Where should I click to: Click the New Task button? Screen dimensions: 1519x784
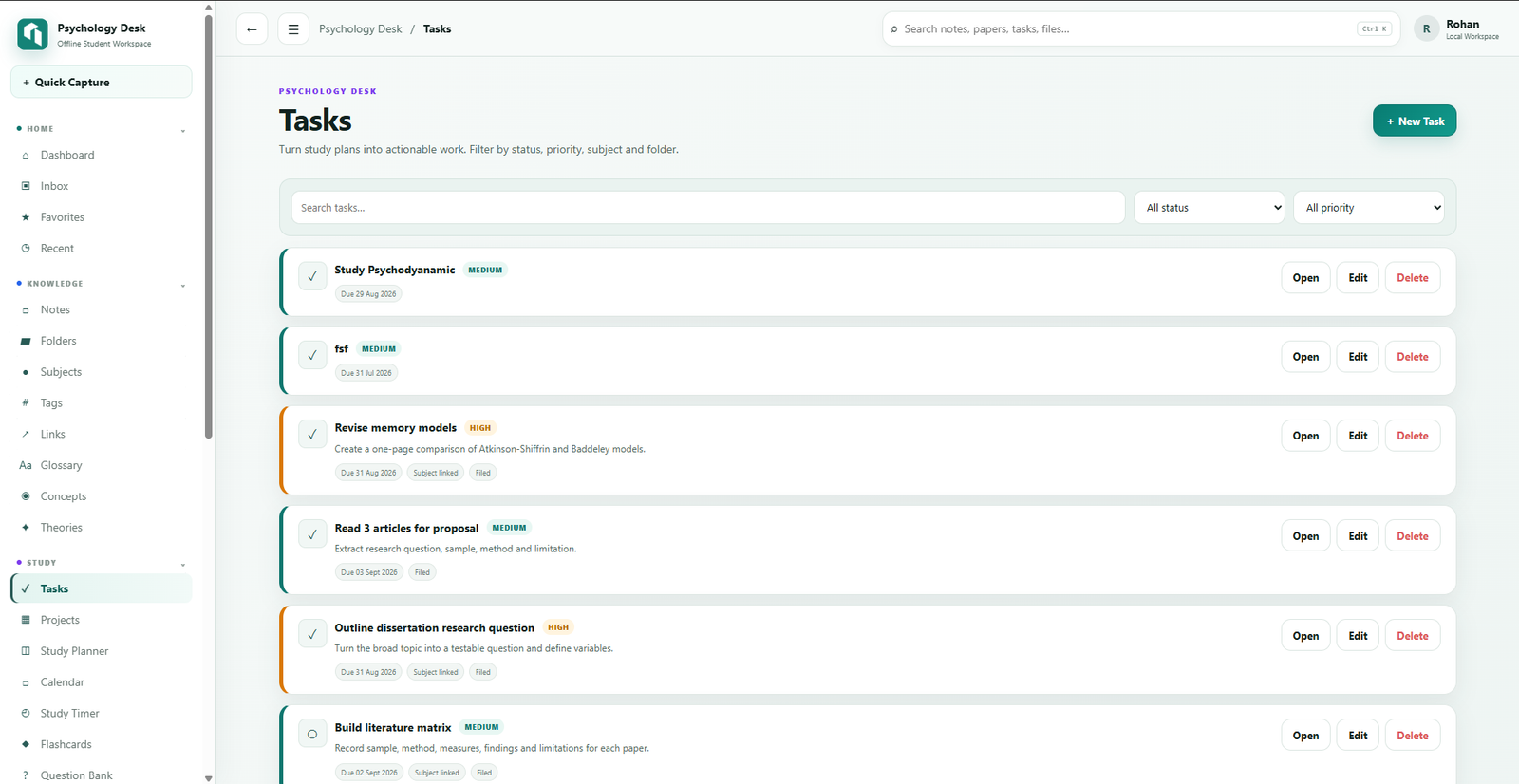(1415, 121)
